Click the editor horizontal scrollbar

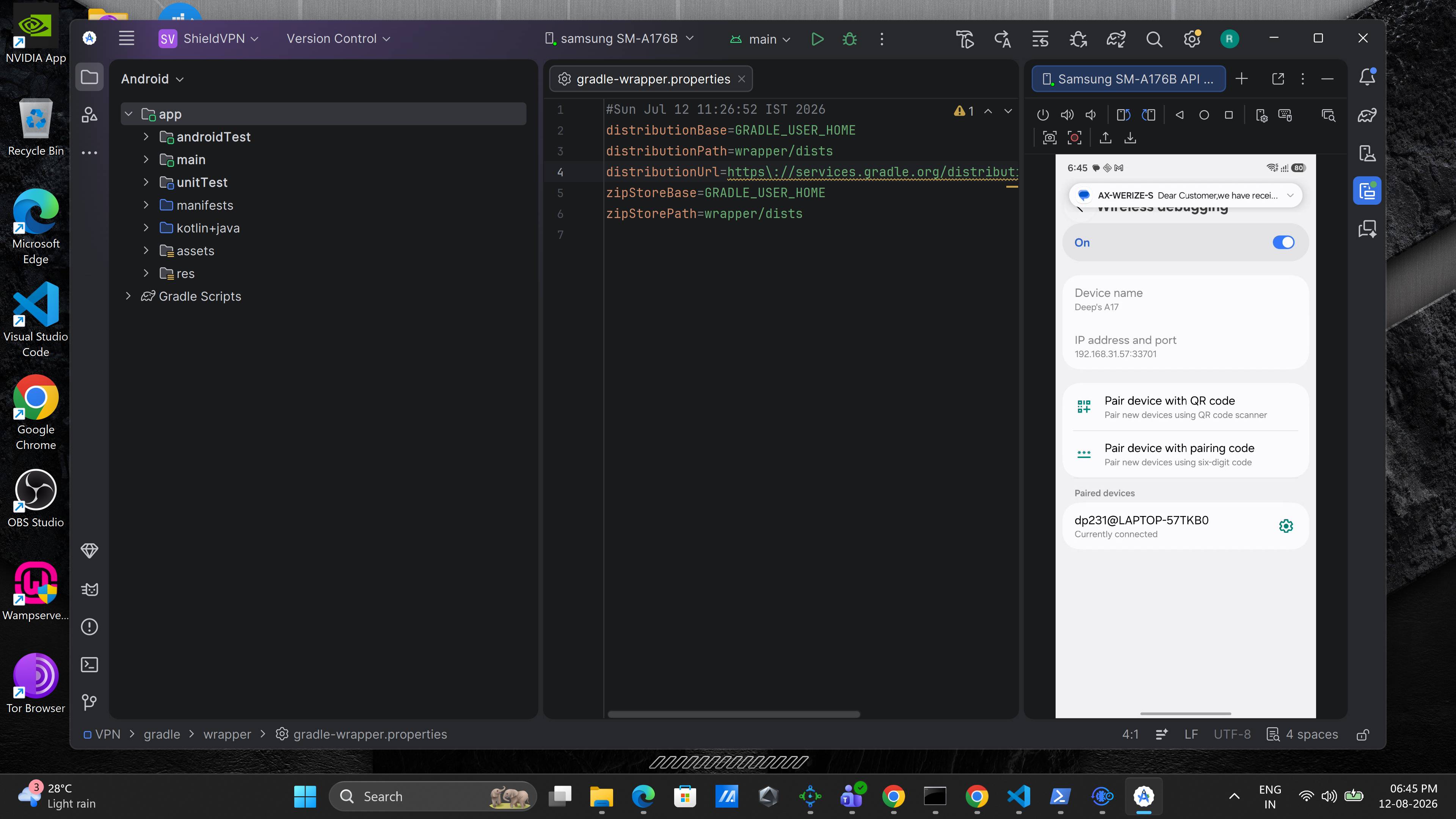coord(734,714)
